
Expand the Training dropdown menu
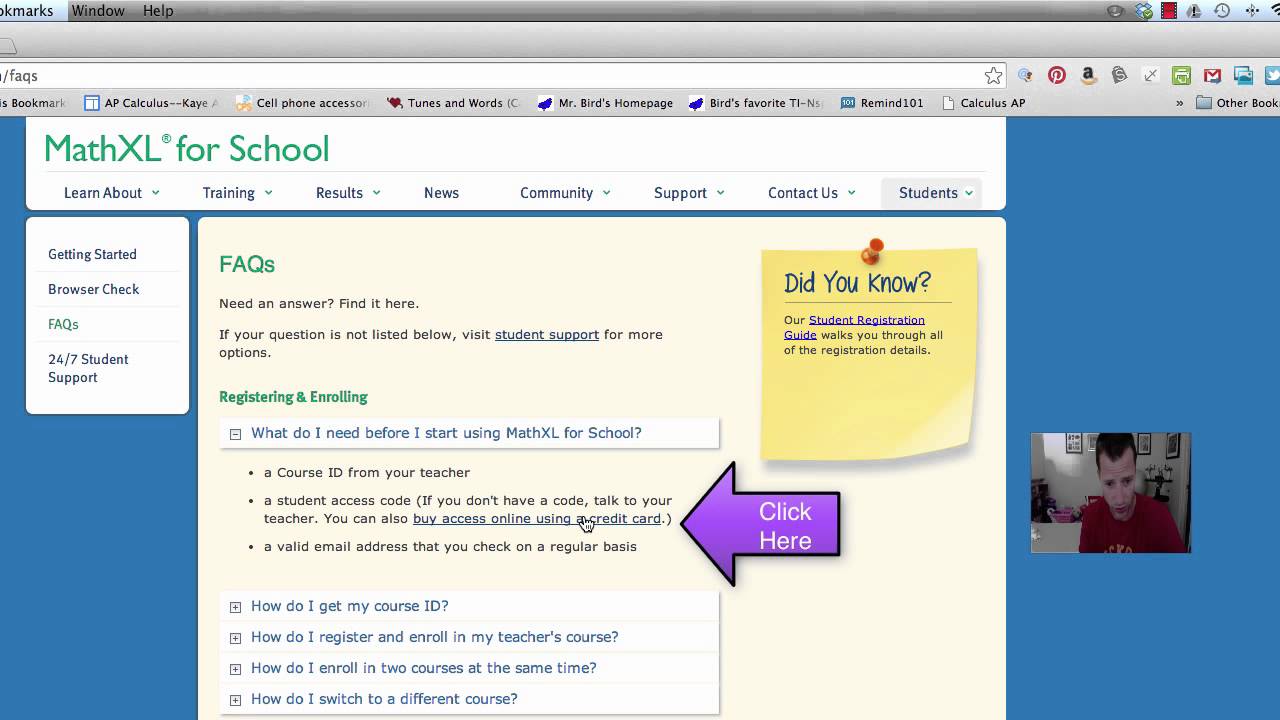[237, 193]
